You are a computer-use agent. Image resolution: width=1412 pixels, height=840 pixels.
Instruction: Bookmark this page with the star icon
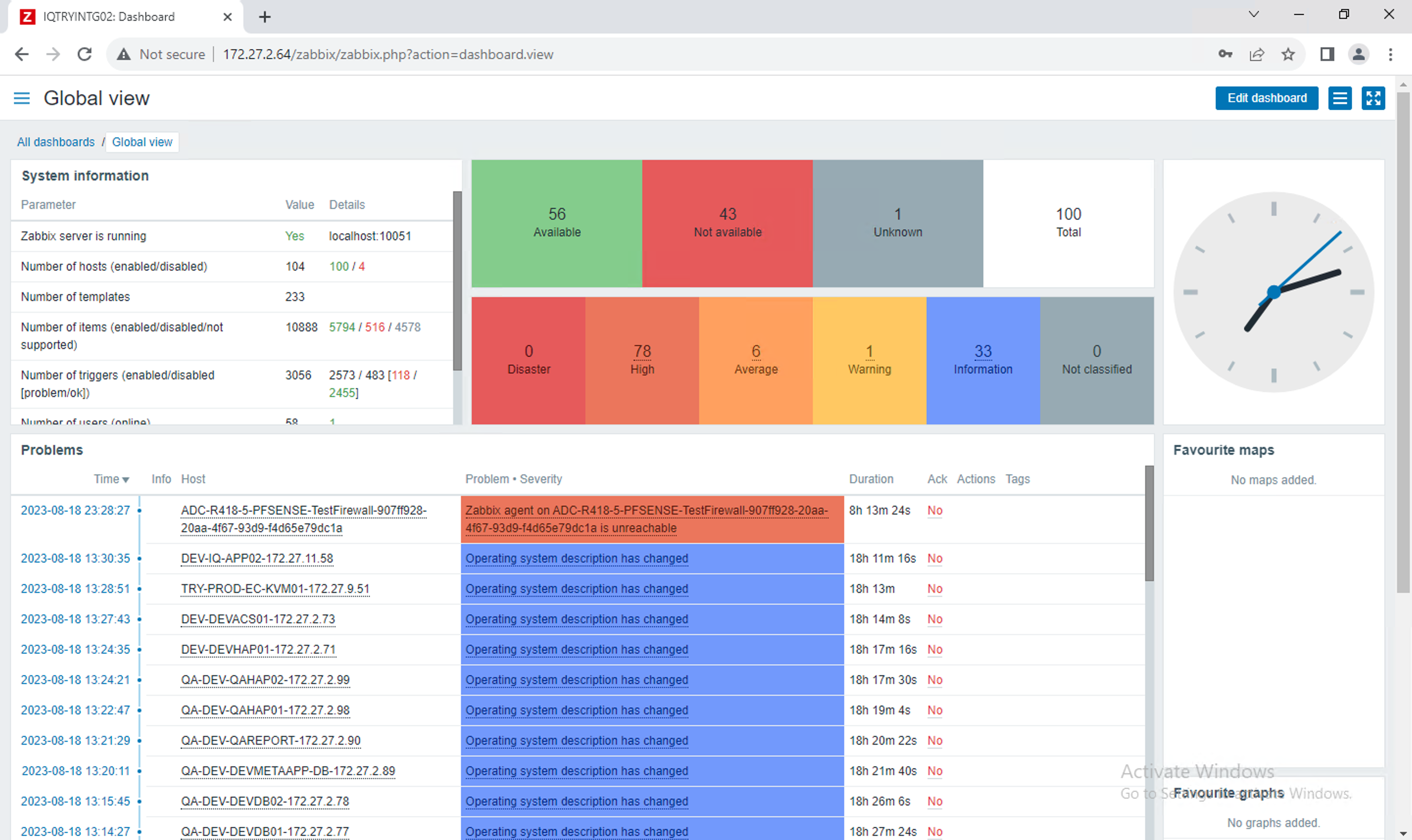[x=1288, y=54]
